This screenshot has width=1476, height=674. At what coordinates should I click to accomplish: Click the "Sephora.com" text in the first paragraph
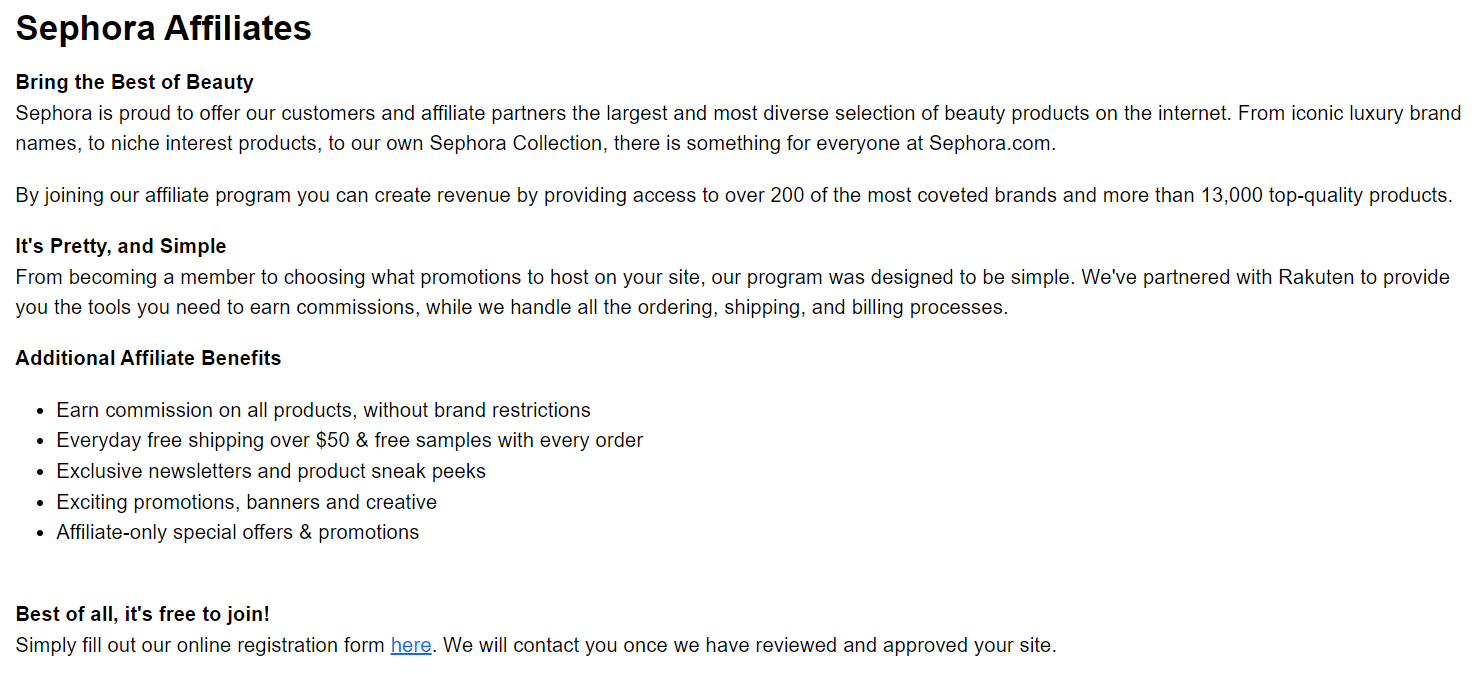(990, 143)
